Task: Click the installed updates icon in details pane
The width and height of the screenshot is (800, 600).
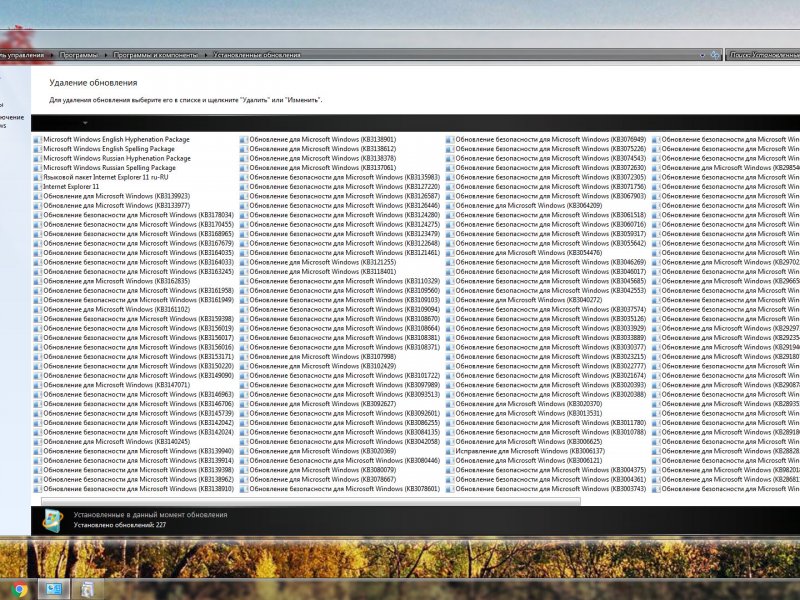Action: [53, 520]
